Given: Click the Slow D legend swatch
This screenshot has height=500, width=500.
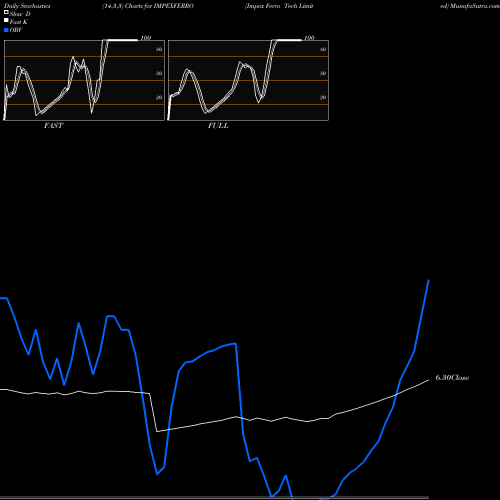Looking at the screenshot, I should point(6,12).
